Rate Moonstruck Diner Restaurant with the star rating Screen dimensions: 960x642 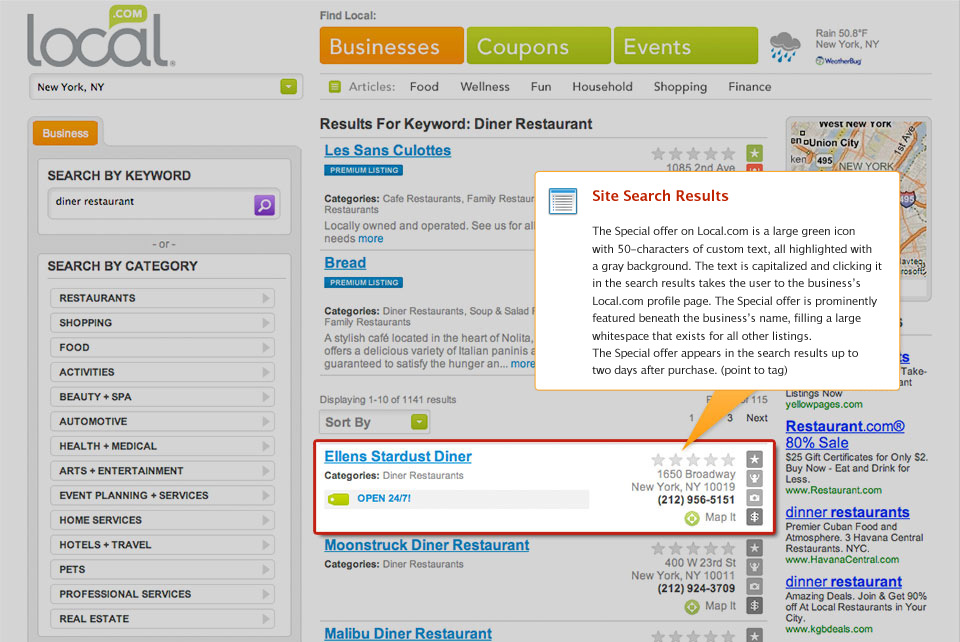693,548
